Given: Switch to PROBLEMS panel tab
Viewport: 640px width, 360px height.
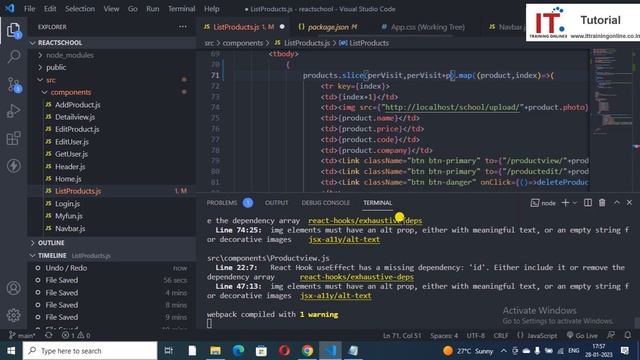Looking at the screenshot, I should coord(222,203).
